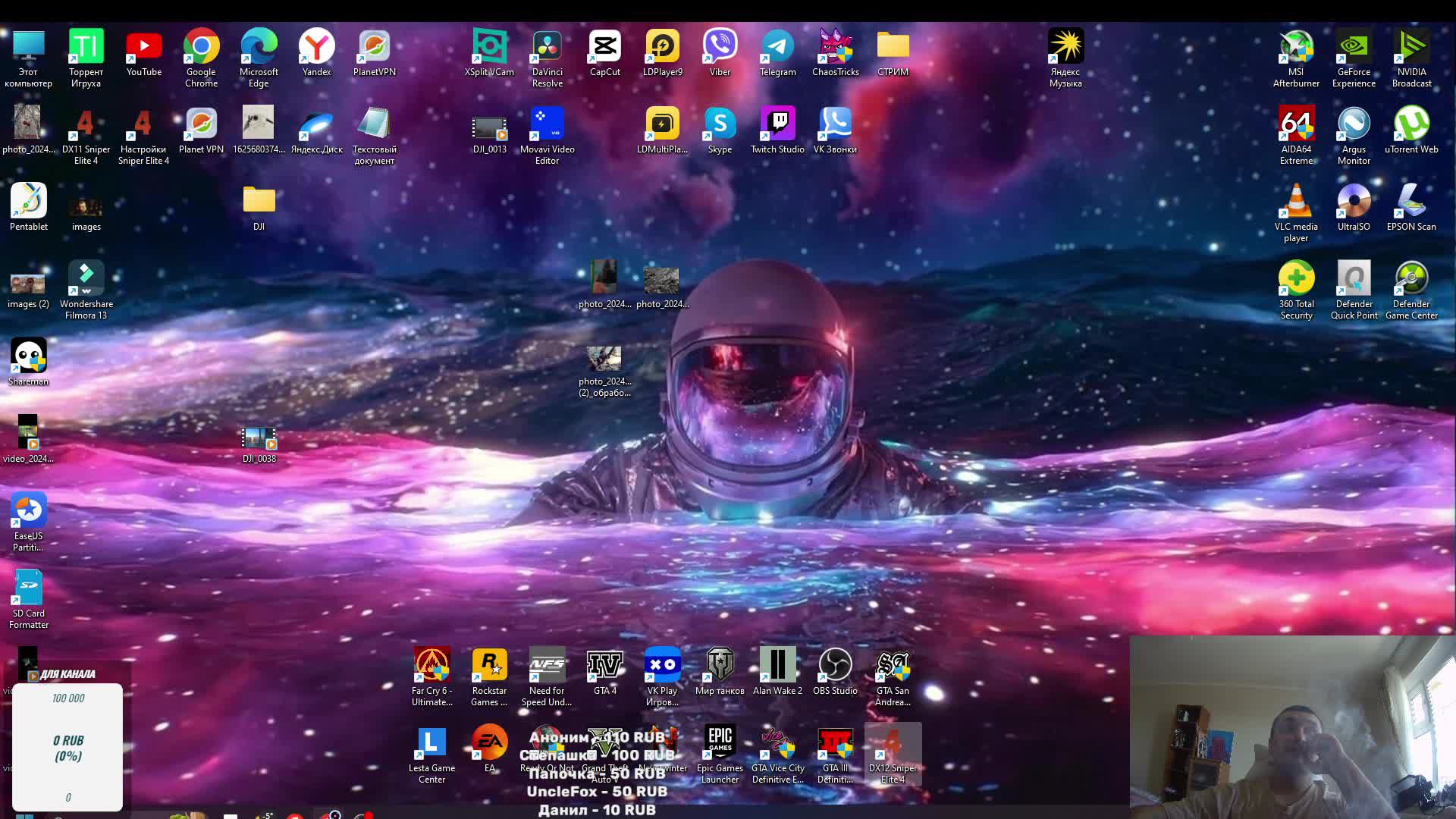Image resolution: width=1456 pixels, height=819 pixels.
Task: Open the Google Chrome shortcut
Action: (201, 47)
